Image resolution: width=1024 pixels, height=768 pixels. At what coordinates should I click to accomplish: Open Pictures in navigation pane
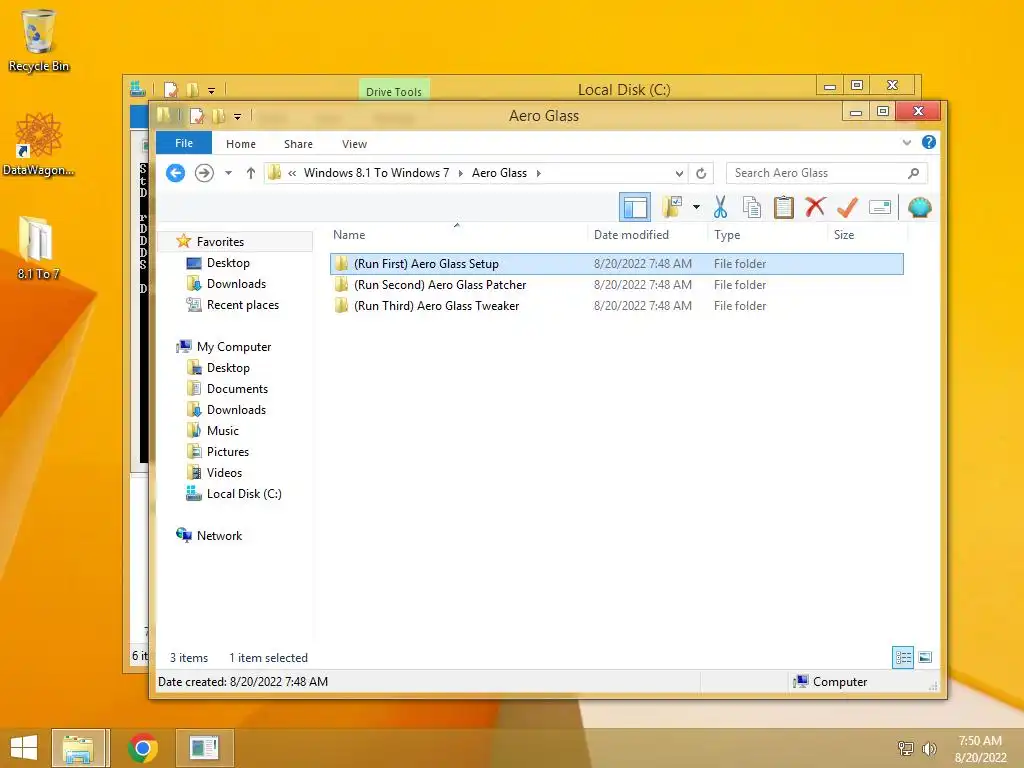click(x=228, y=452)
